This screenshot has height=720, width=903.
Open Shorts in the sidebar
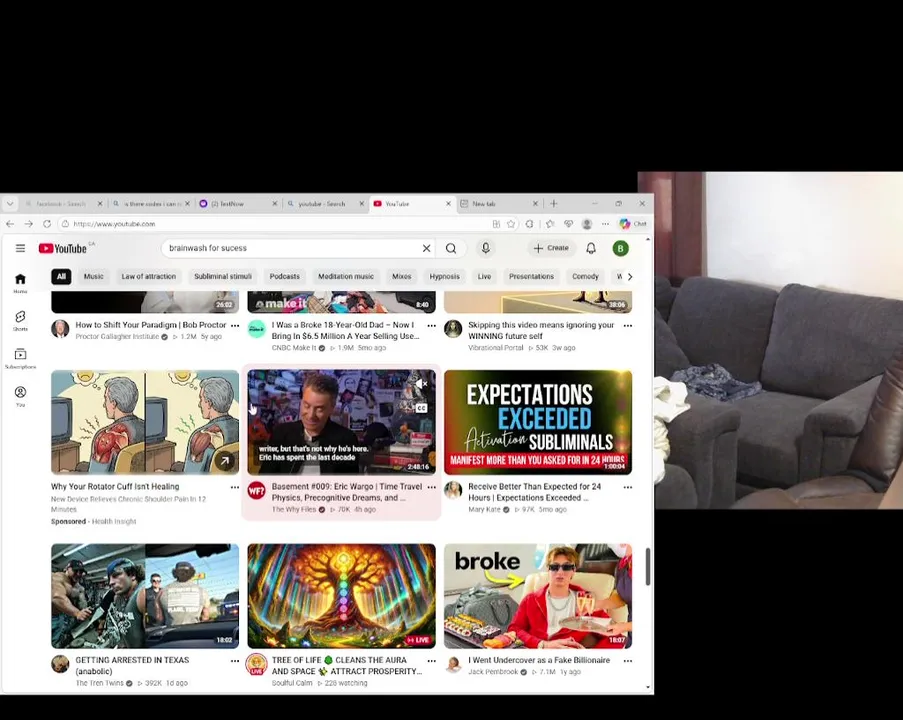pos(20,321)
